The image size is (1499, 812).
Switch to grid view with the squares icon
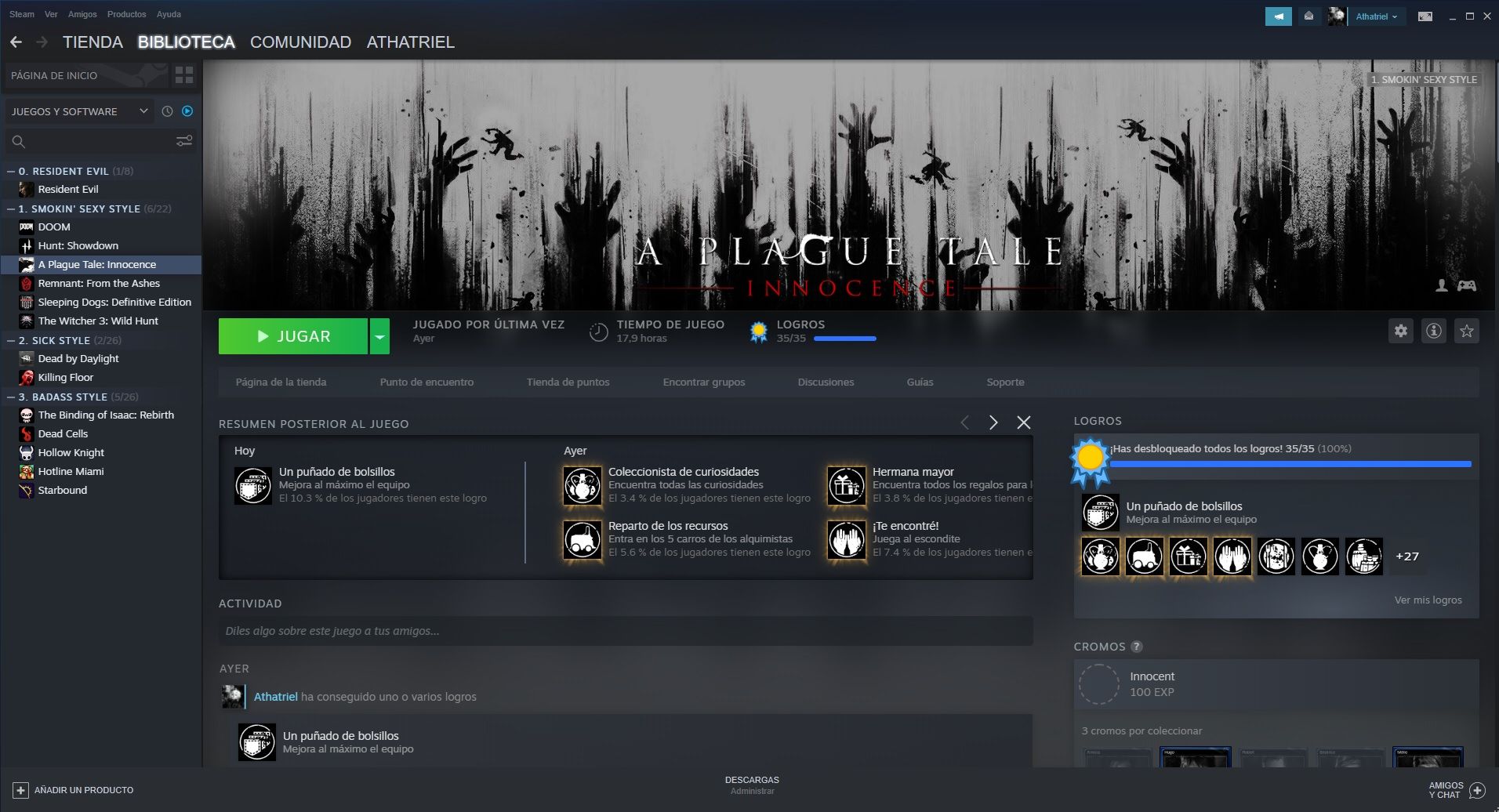(x=185, y=75)
